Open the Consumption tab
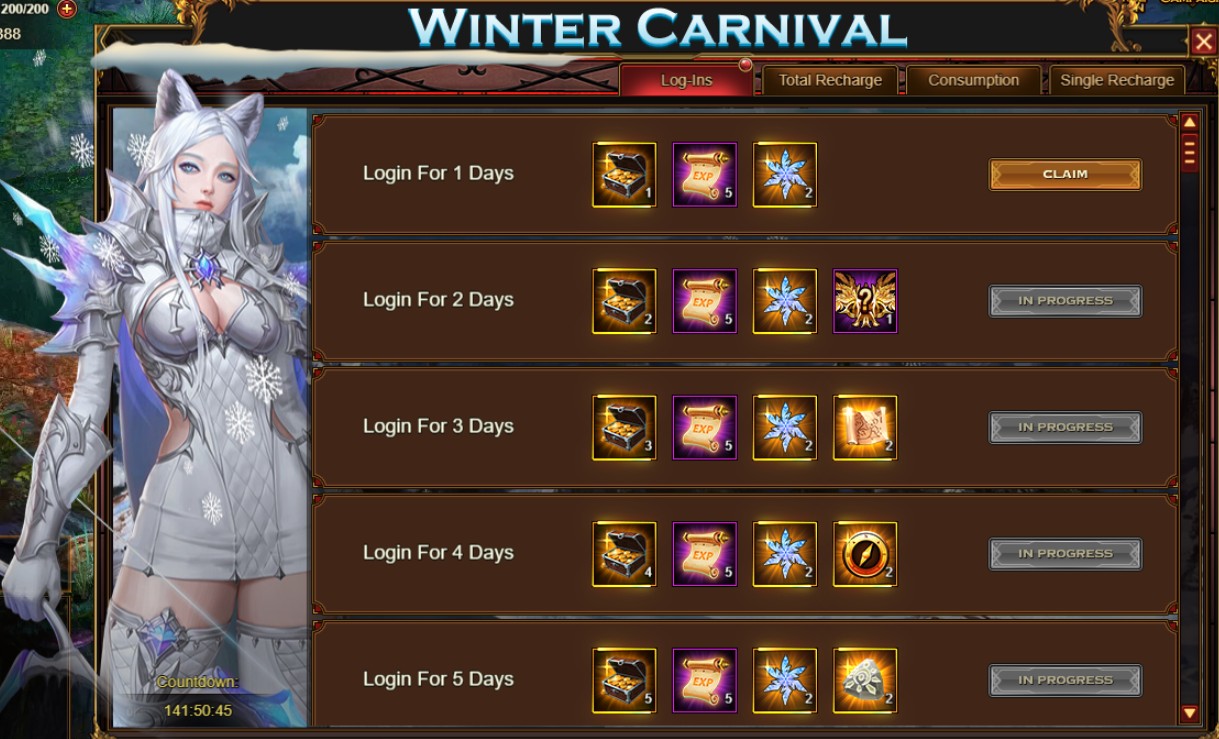Screen dimensions: 1219x739 coord(973,80)
